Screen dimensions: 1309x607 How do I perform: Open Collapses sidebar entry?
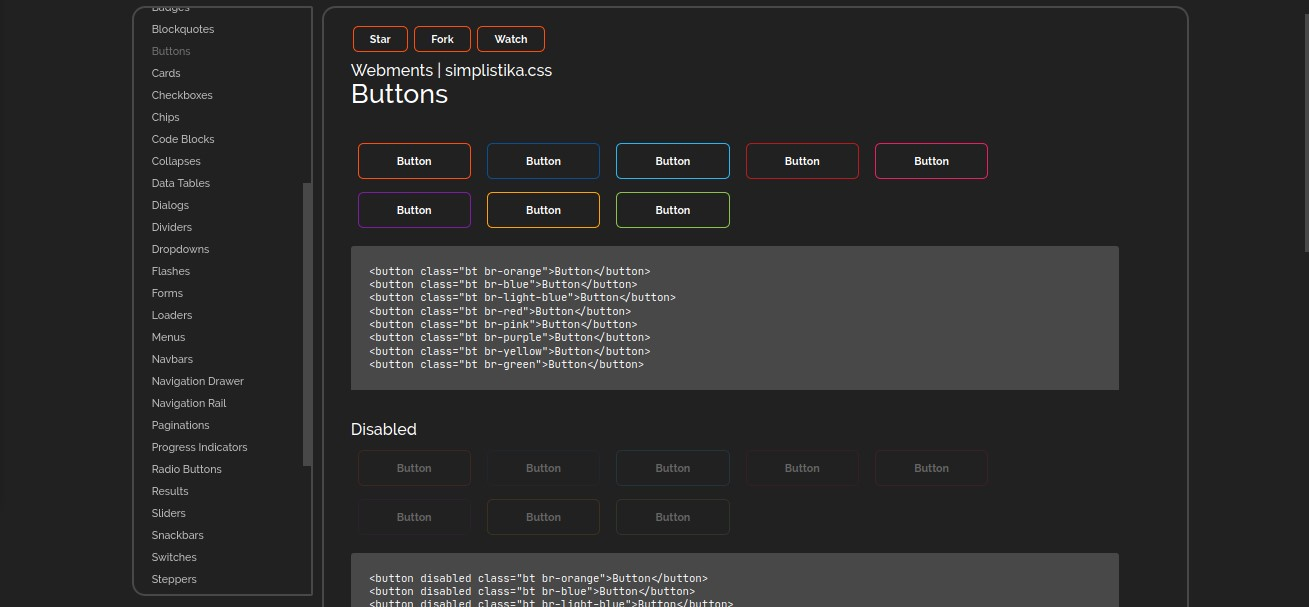(x=176, y=161)
